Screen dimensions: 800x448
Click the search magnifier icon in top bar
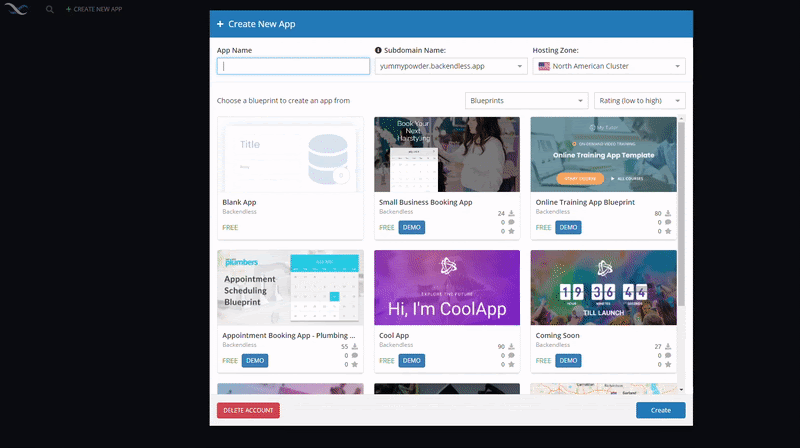(x=50, y=9)
